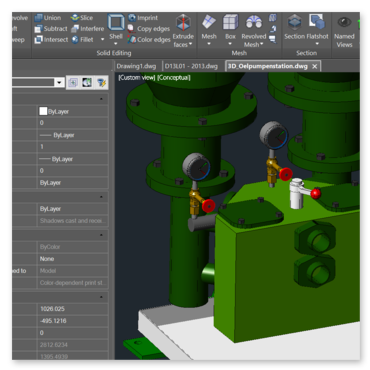Click the 1026.025 coordinate field
The height and width of the screenshot is (370, 370).
(x=73, y=309)
